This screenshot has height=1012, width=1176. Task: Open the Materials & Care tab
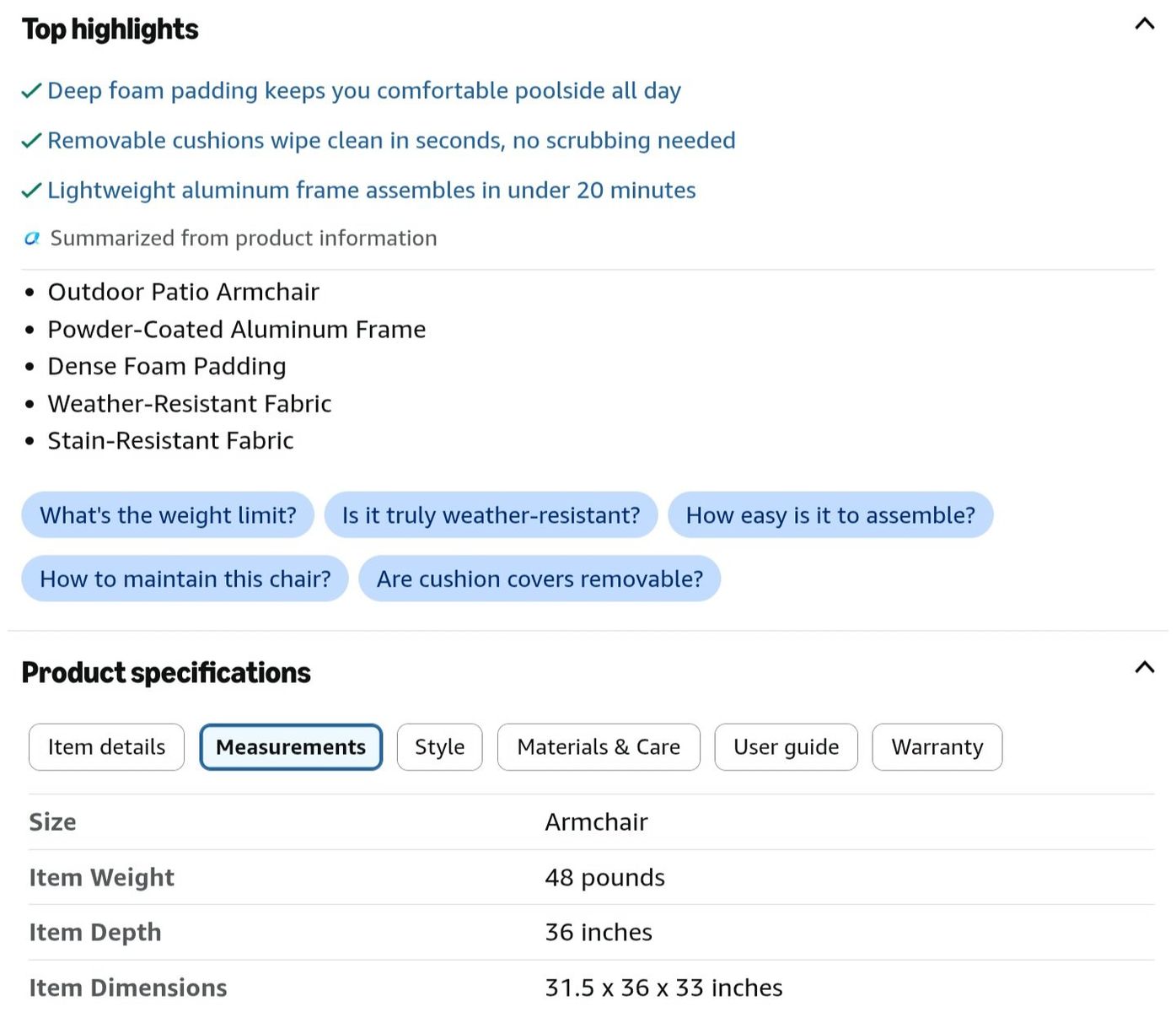(x=599, y=747)
